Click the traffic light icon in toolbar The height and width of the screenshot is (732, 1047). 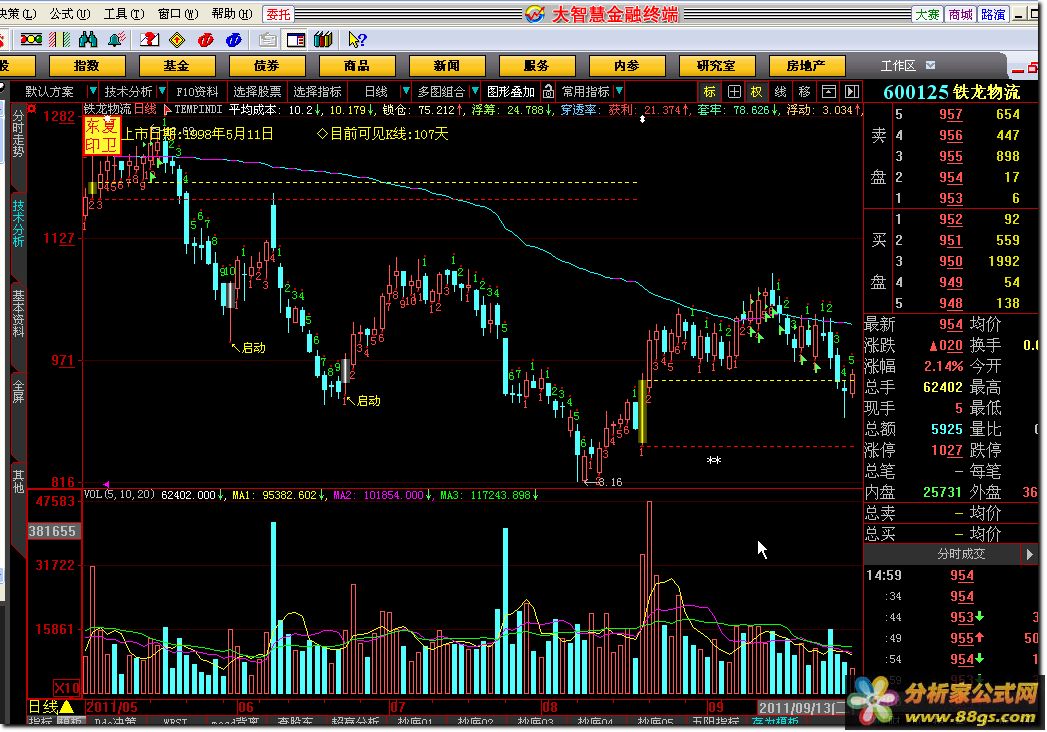(31, 39)
